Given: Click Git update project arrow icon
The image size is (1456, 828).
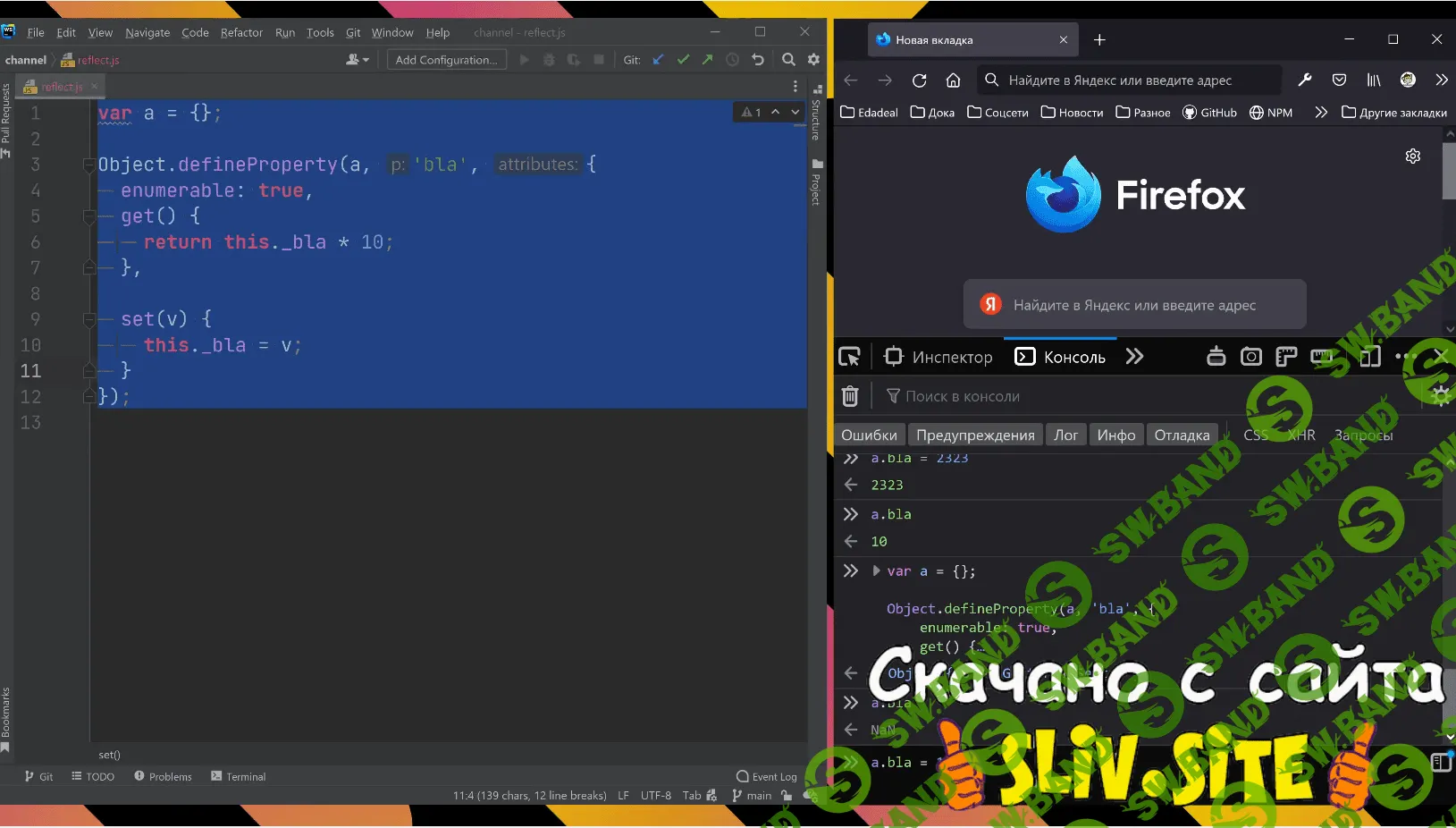Looking at the screenshot, I should tap(658, 60).
